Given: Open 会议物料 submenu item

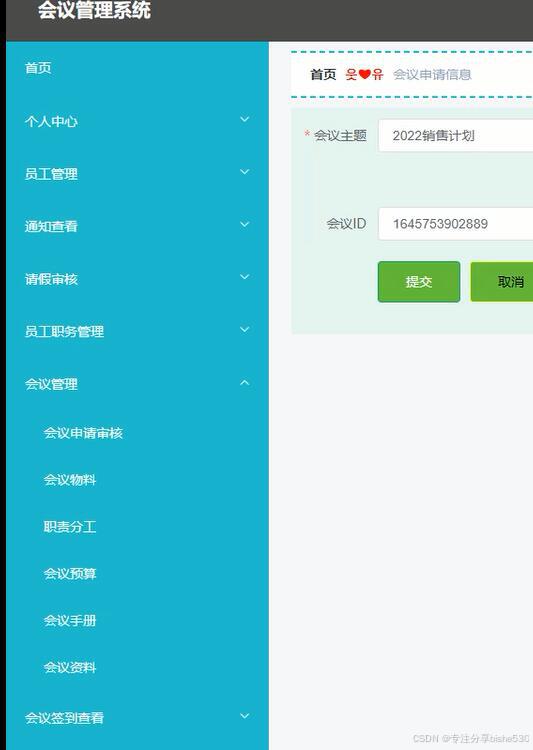Looking at the screenshot, I should click(70, 480).
